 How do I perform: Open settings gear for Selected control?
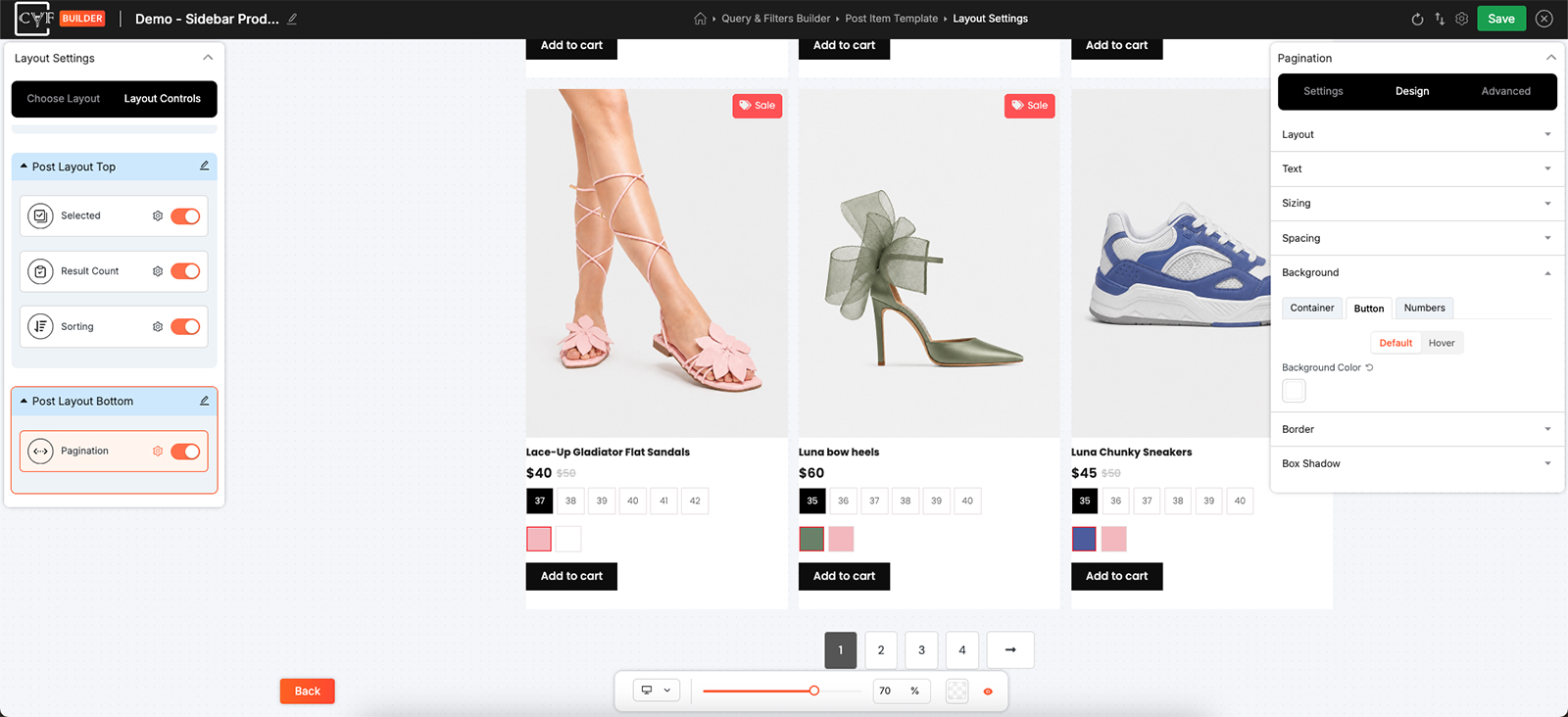pos(158,215)
